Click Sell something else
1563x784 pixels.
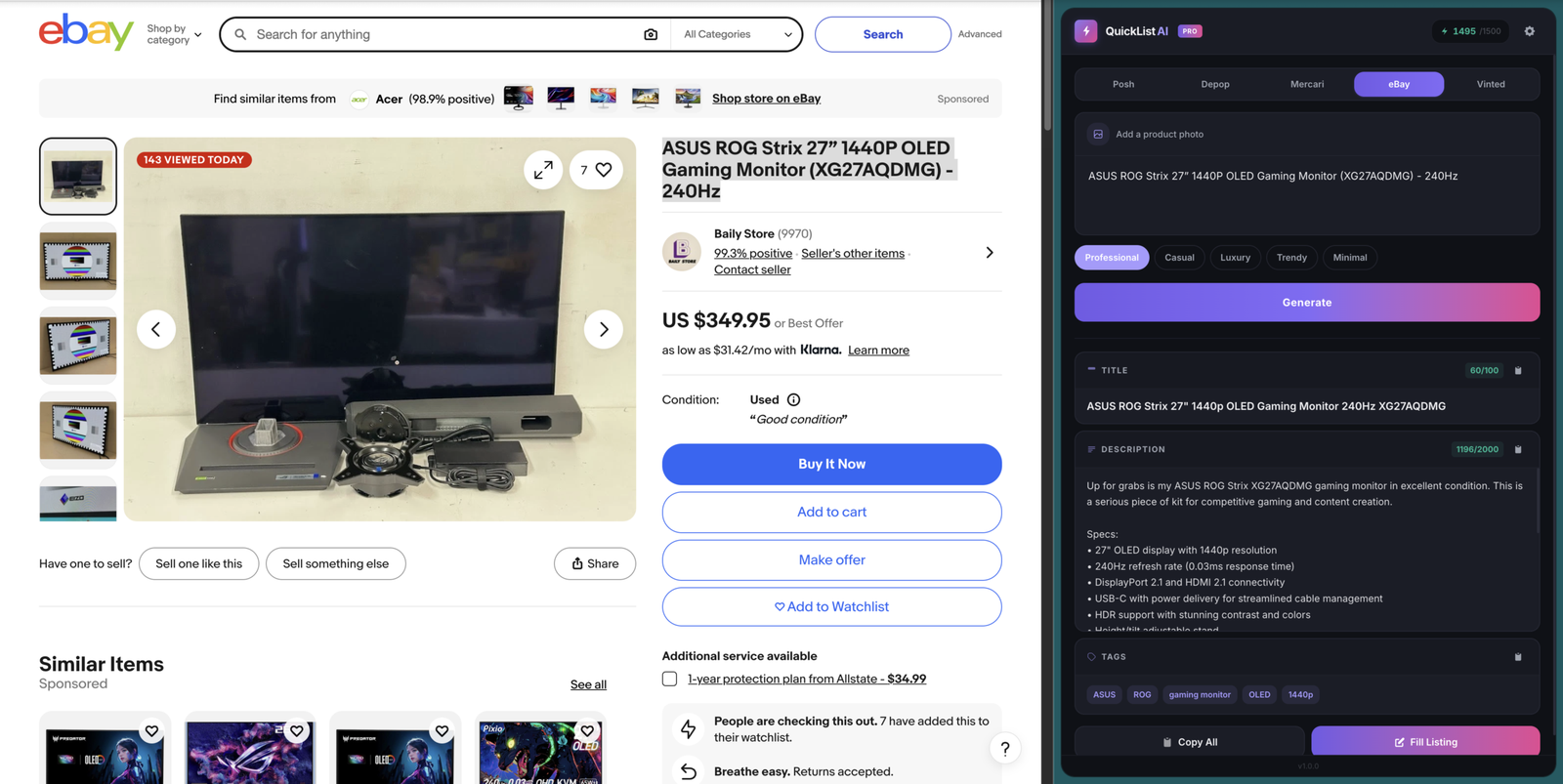[x=335, y=563]
